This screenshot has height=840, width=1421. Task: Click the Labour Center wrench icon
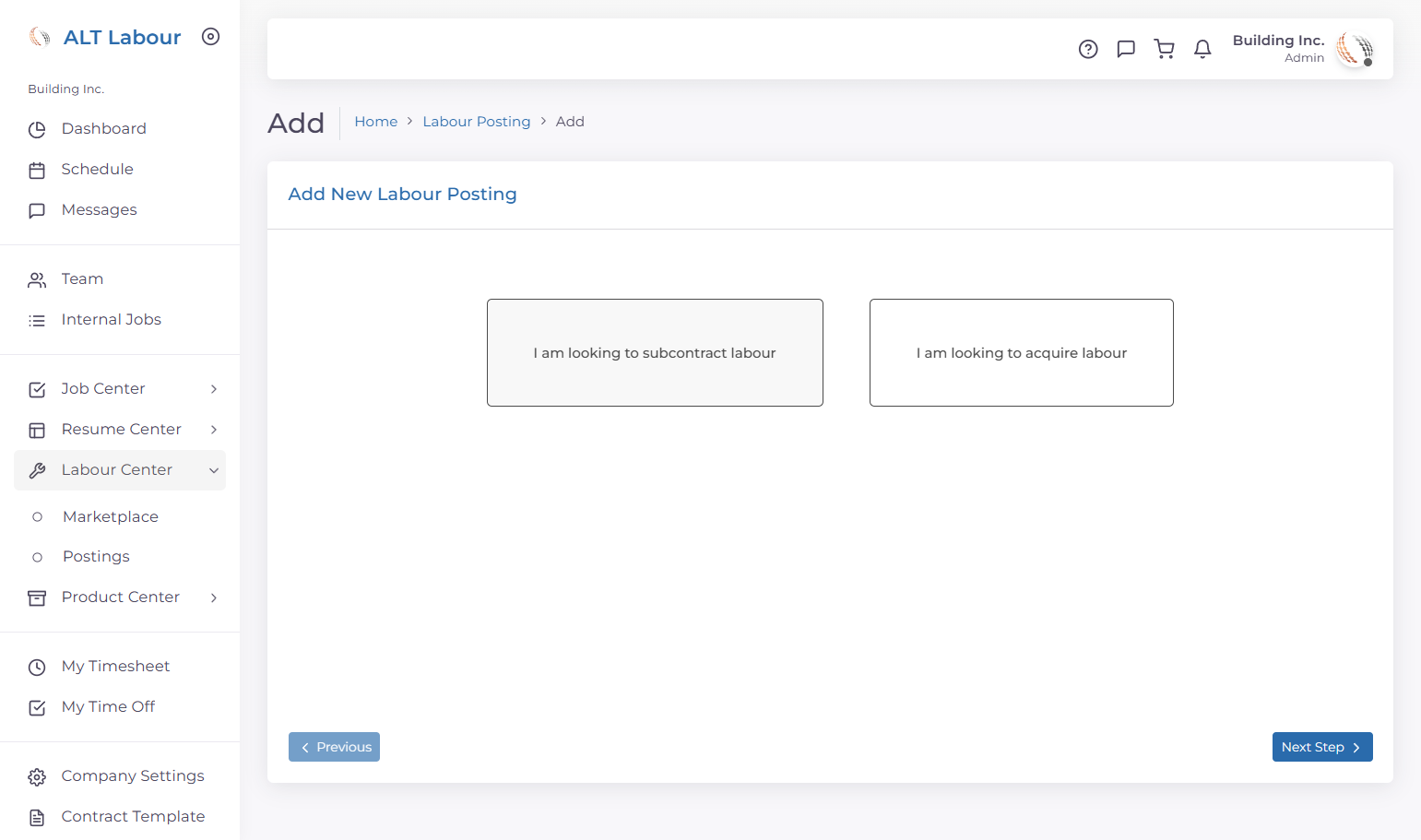click(37, 471)
